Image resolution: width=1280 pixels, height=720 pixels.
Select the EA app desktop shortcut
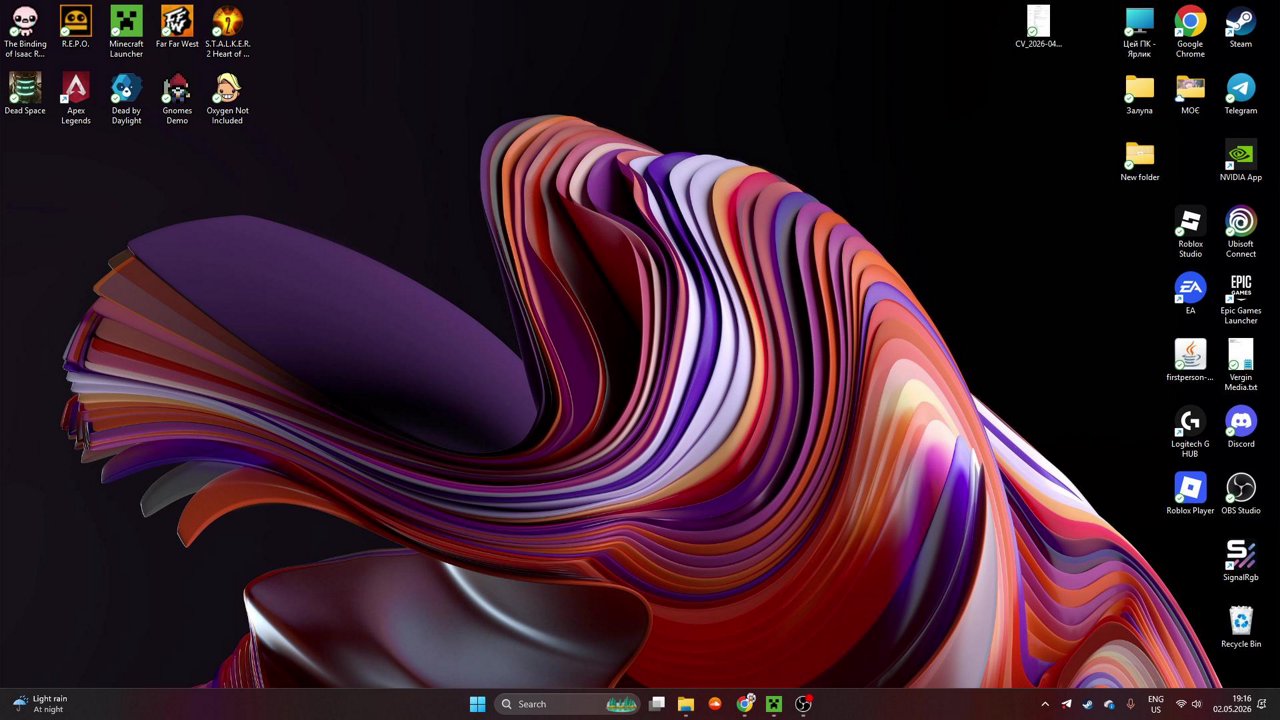pyautogui.click(x=1190, y=294)
